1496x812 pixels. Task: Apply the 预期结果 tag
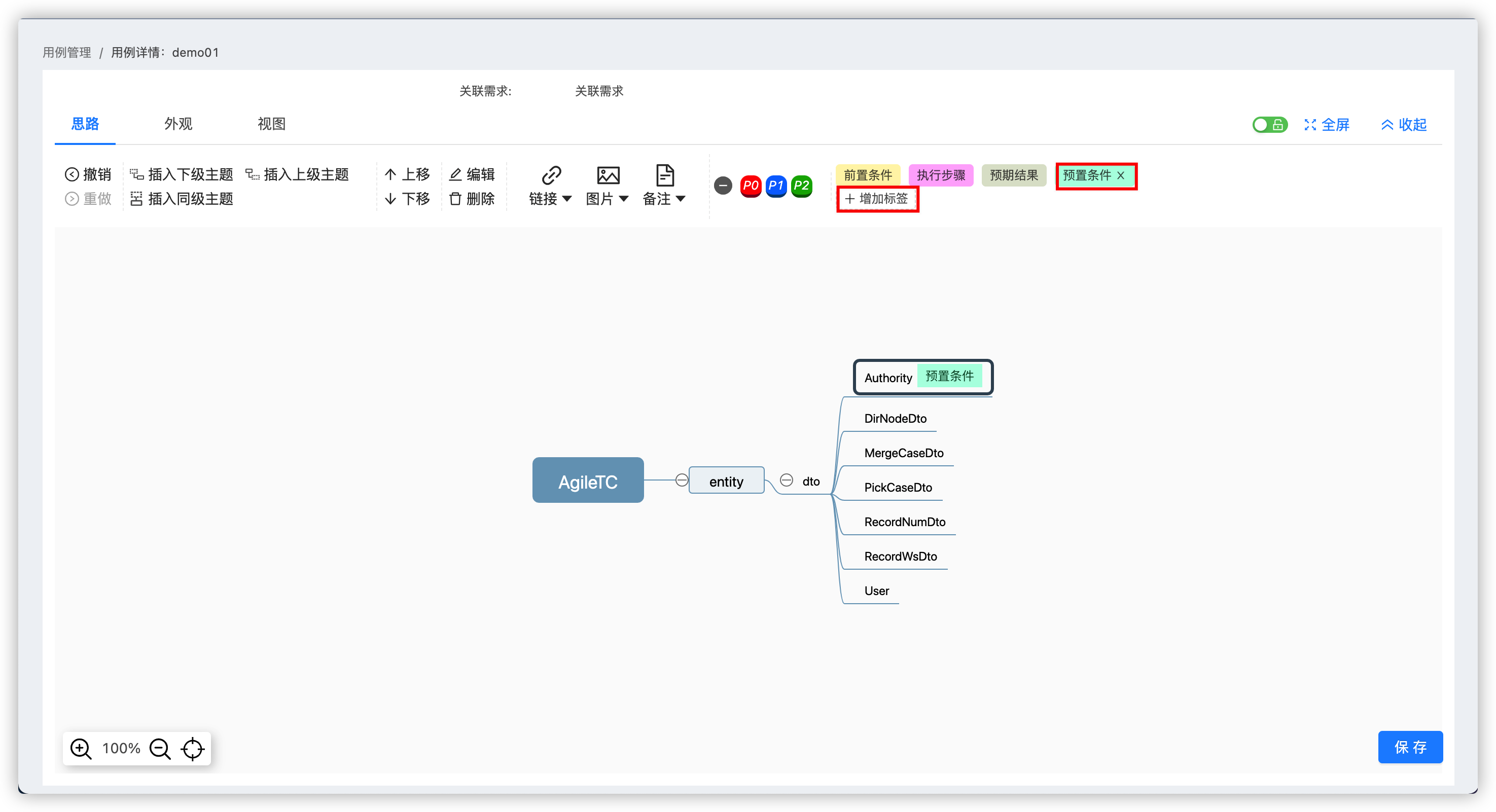click(1014, 175)
